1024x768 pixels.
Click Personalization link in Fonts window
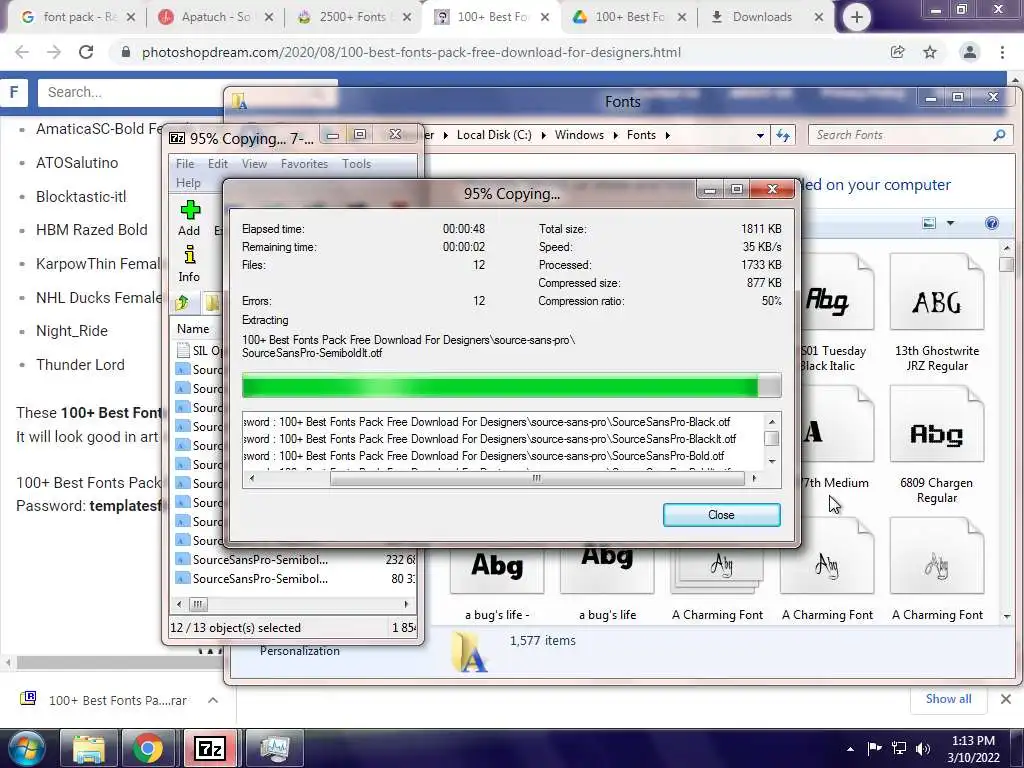coord(300,651)
